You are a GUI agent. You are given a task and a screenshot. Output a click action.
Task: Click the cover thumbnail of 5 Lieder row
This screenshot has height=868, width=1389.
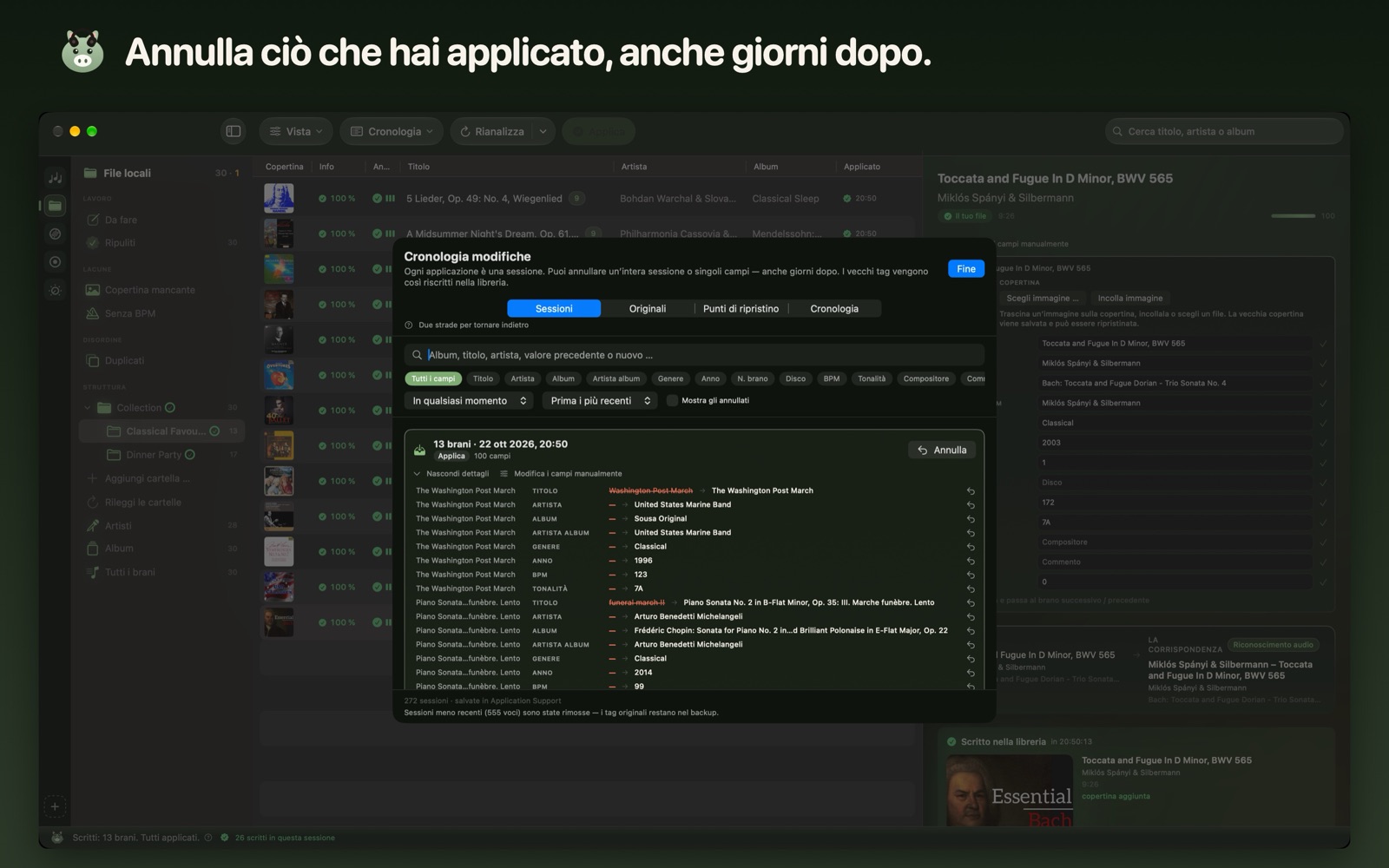pyautogui.click(x=279, y=198)
